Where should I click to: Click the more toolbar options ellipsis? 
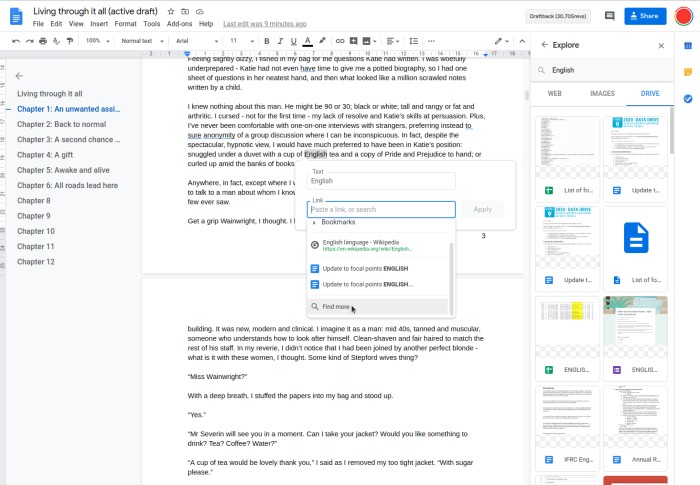tap(431, 41)
